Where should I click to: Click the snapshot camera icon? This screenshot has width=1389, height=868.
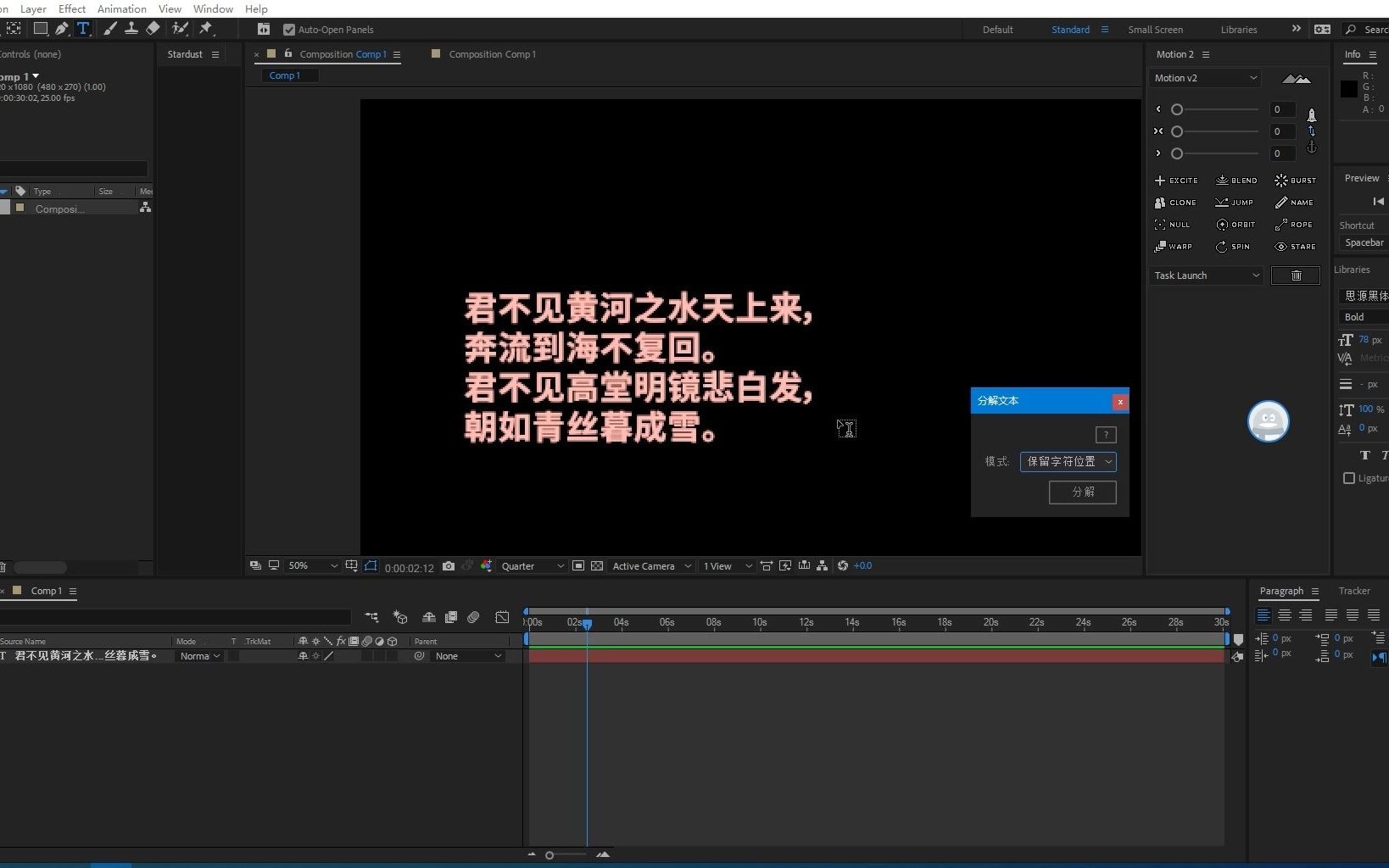point(449,566)
